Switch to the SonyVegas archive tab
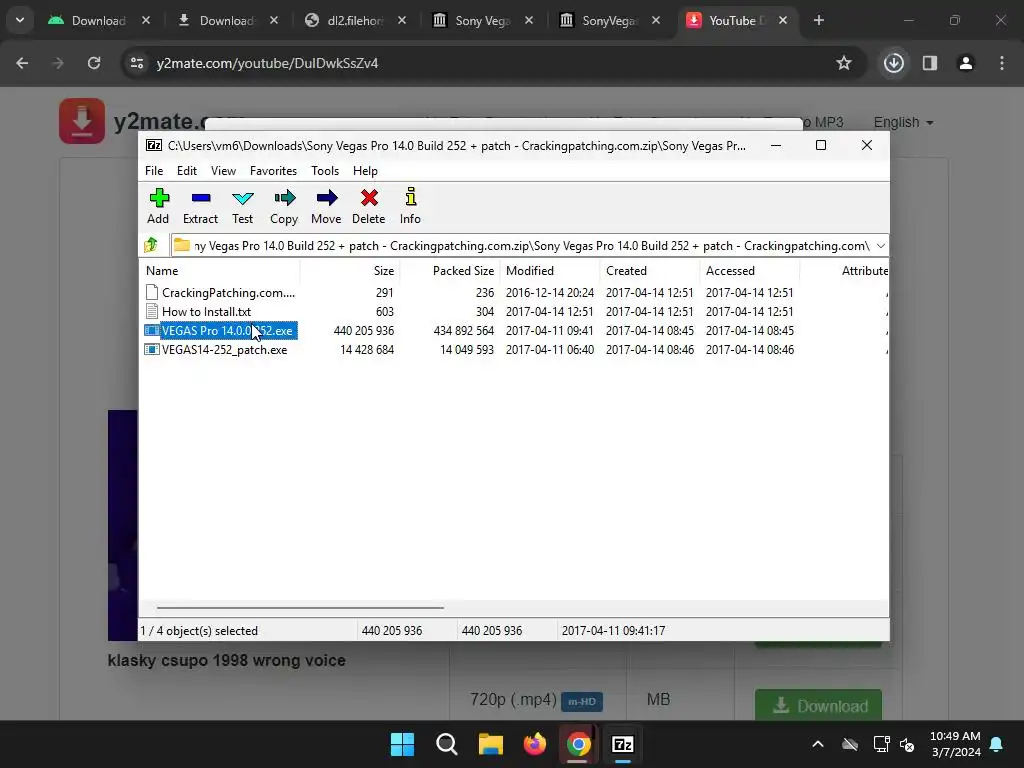This screenshot has height=768, width=1024. coord(610,21)
